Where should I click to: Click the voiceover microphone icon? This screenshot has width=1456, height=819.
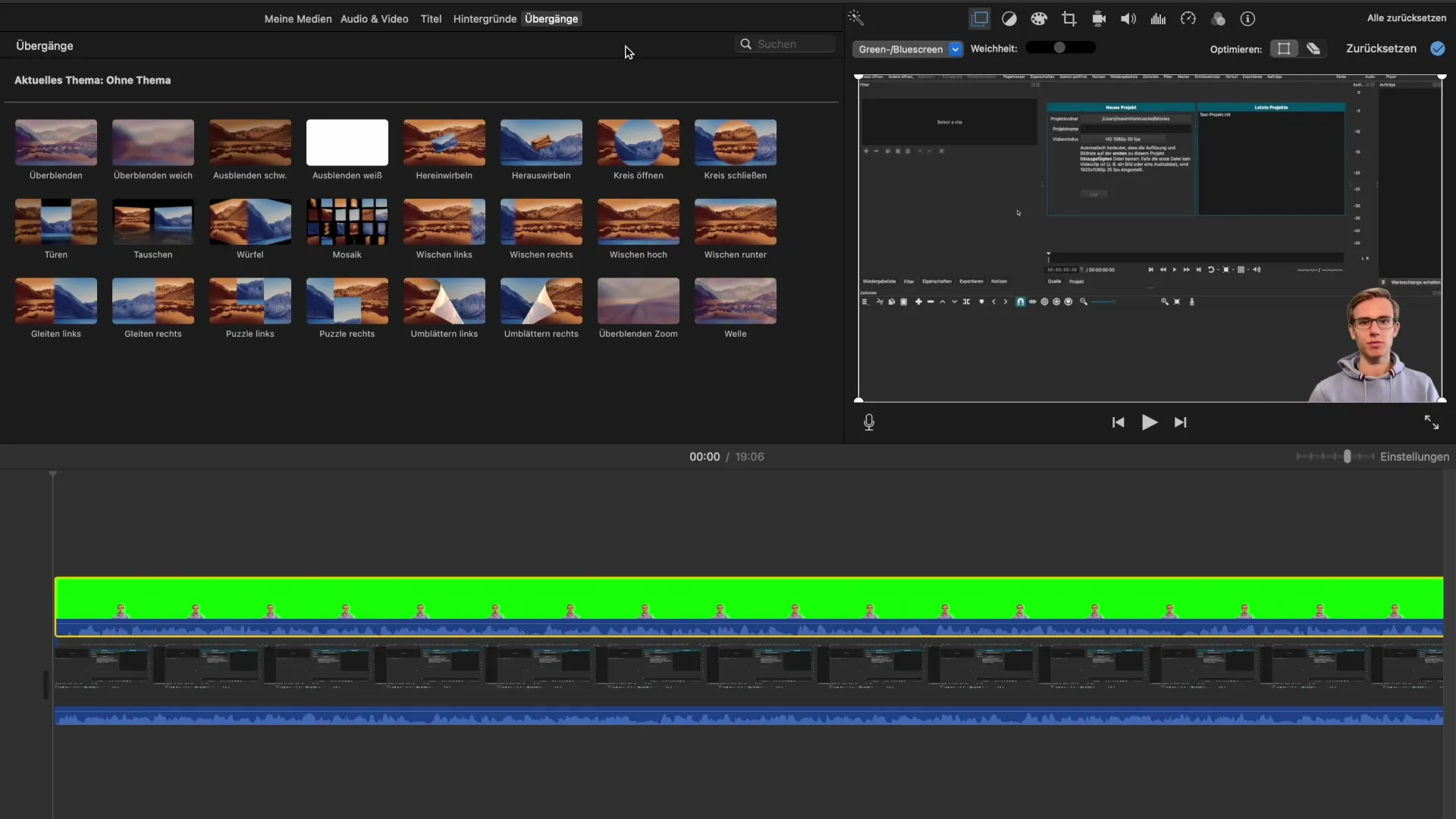click(869, 422)
